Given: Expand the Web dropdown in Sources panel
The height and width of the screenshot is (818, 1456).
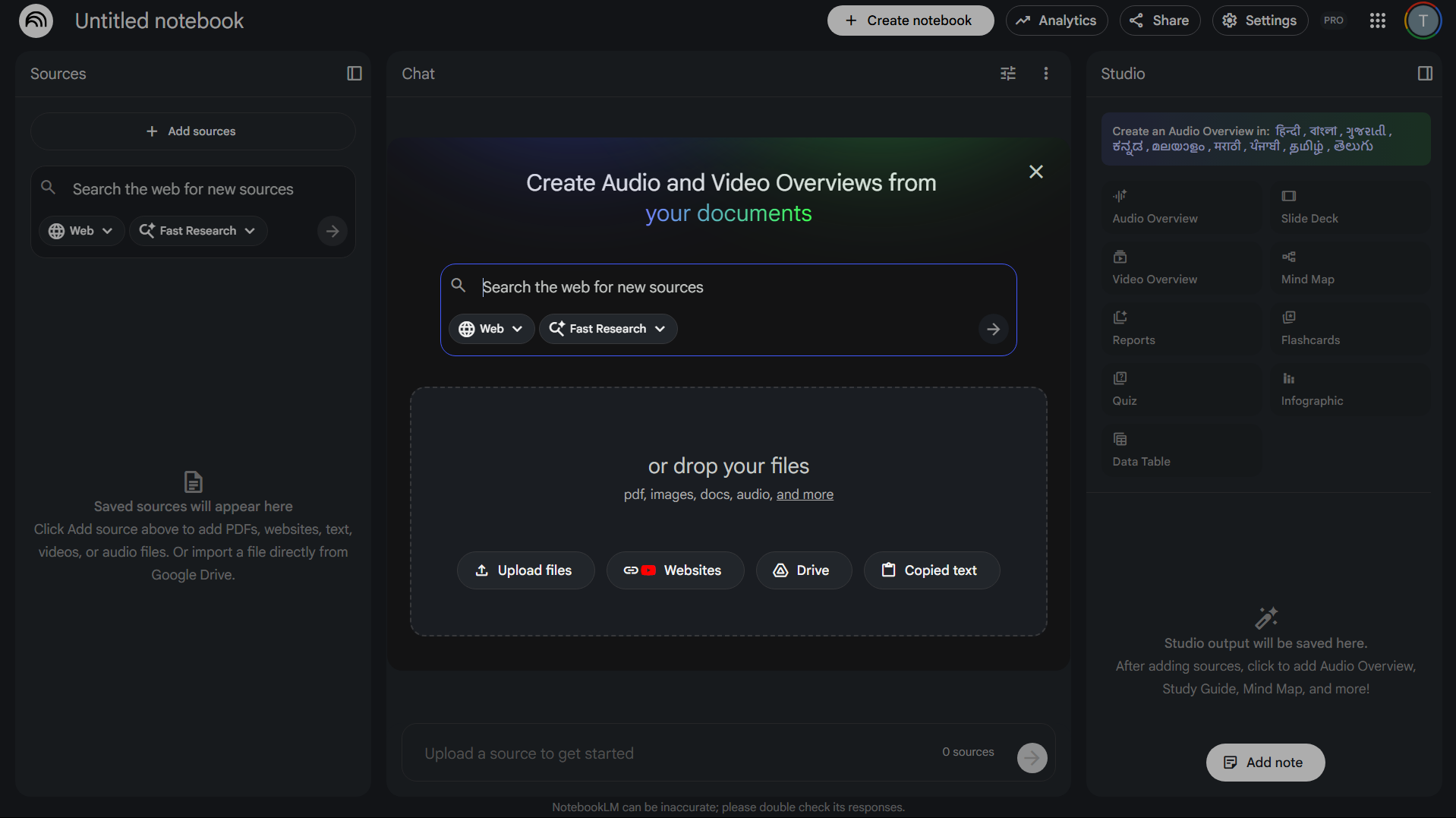Looking at the screenshot, I should pyautogui.click(x=81, y=231).
